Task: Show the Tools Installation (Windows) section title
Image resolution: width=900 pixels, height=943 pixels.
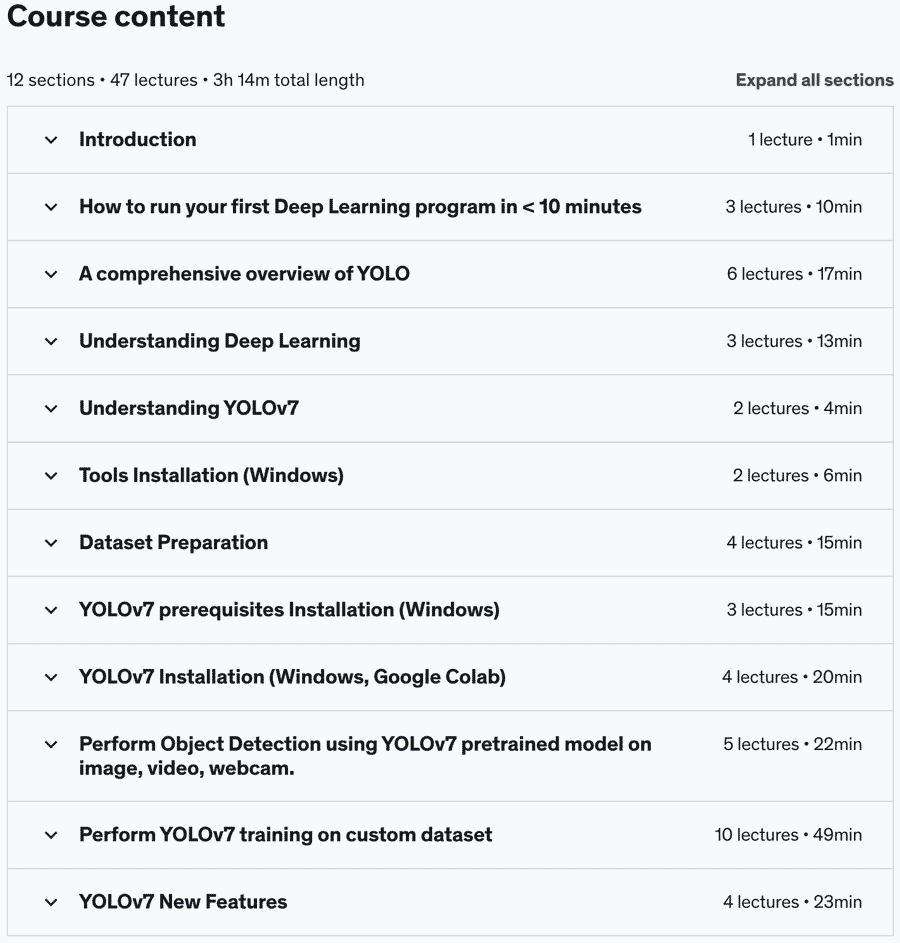Action: pos(211,476)
